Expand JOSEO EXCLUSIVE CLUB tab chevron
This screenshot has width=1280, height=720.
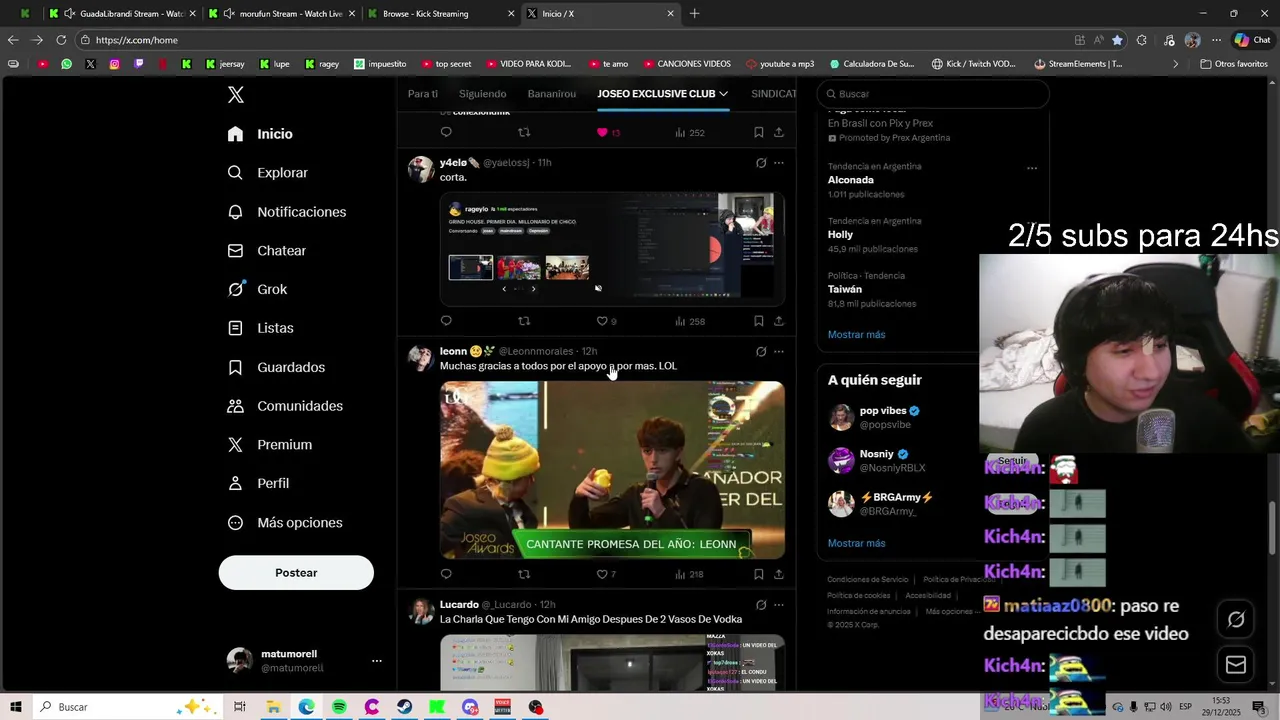click(723, 94)
